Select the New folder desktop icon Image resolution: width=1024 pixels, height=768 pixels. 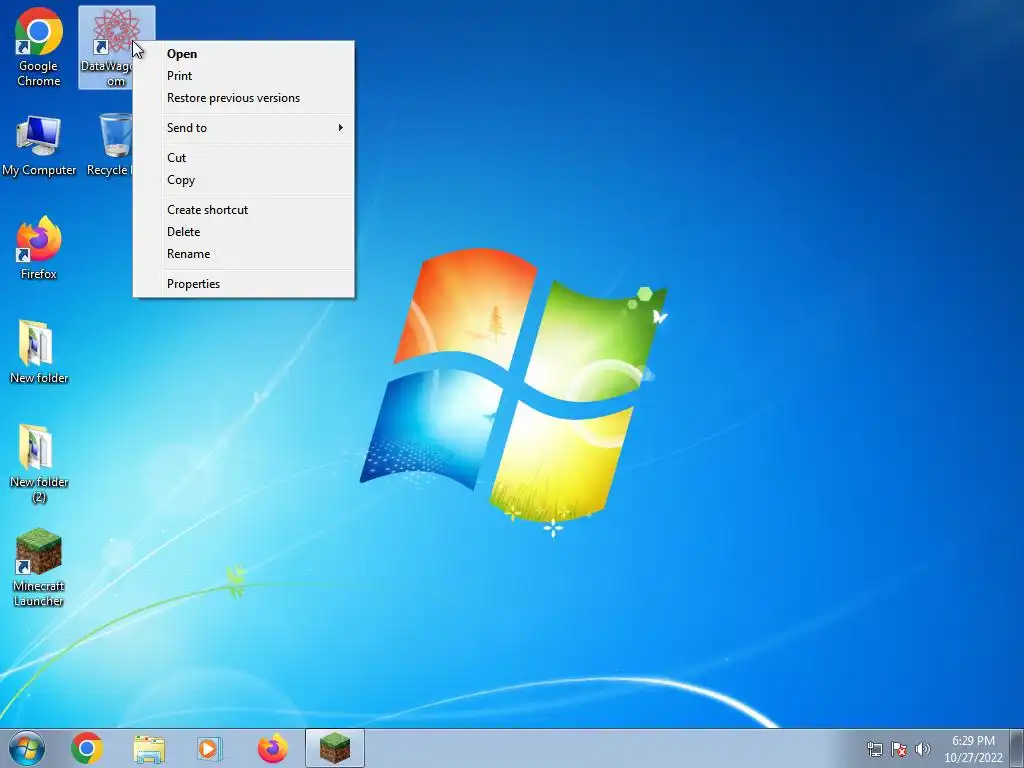(39, 351)
